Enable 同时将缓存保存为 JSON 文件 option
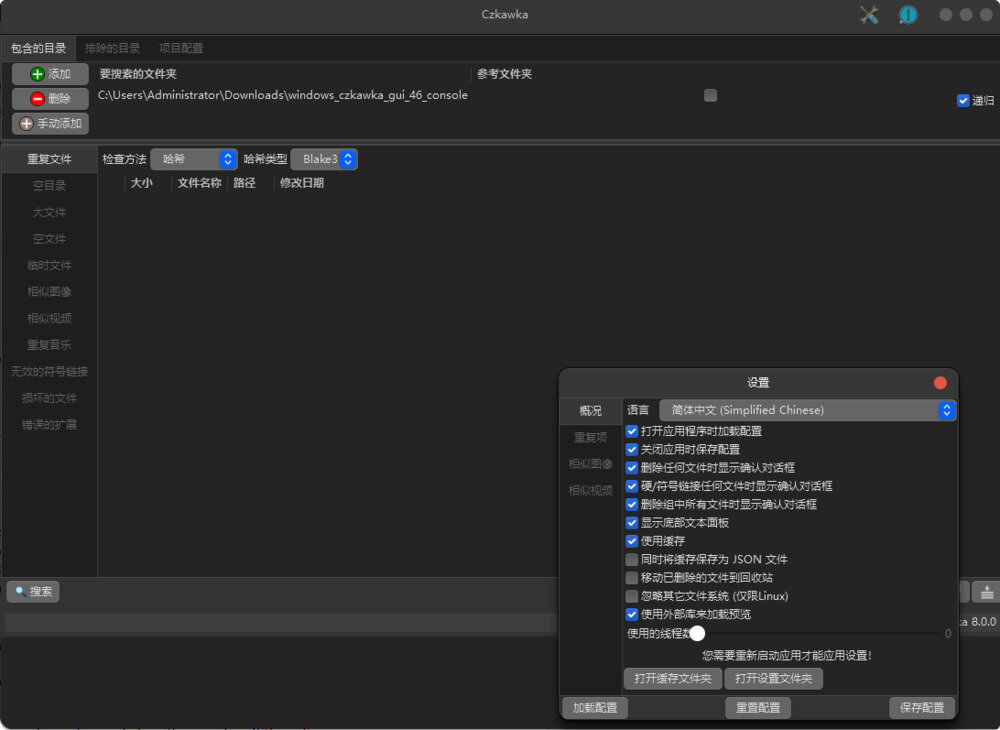The image size is (1000, 730). (632, 559)
